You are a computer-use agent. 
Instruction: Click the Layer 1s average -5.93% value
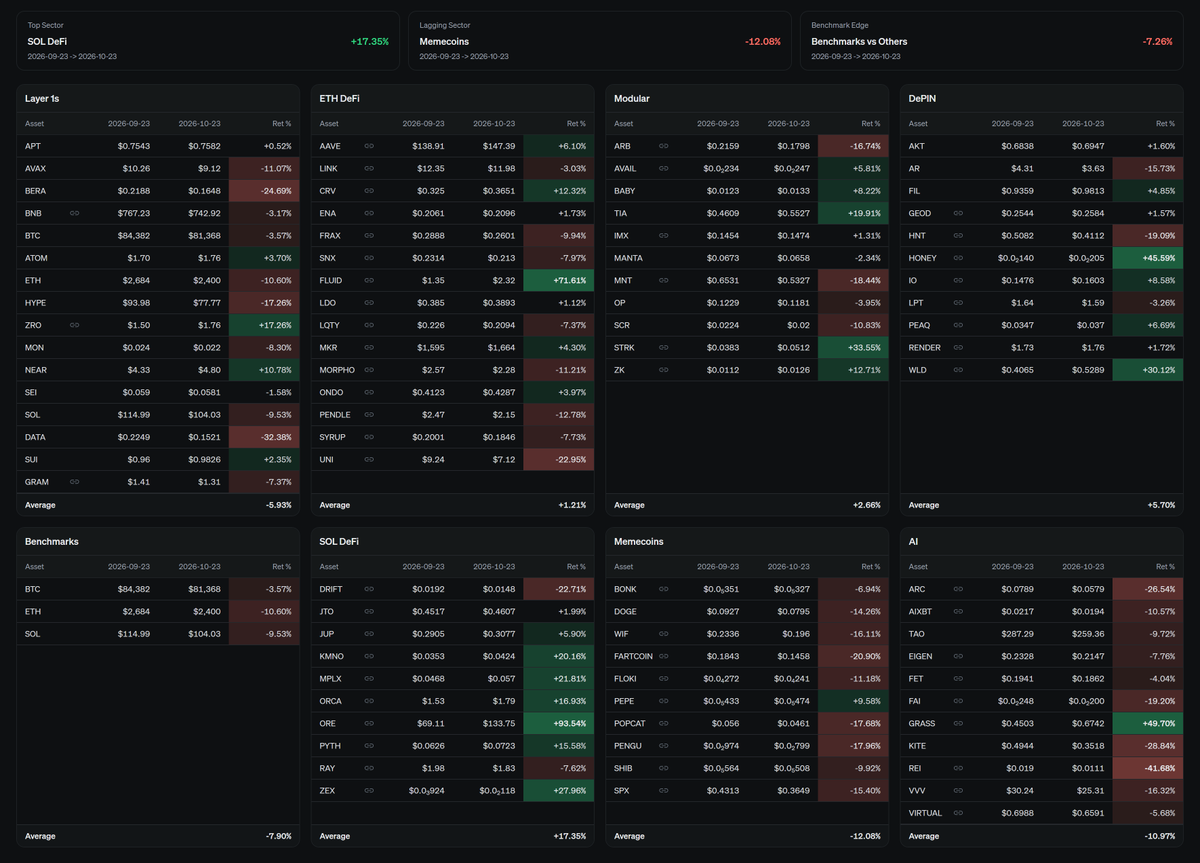[x=279, y=505]
